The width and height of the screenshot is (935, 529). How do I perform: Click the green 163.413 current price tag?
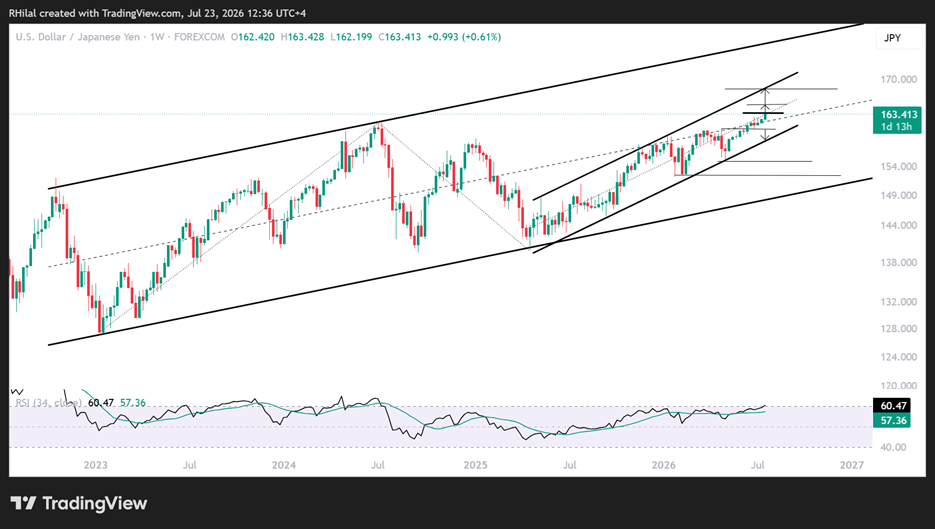coord(897,120)
